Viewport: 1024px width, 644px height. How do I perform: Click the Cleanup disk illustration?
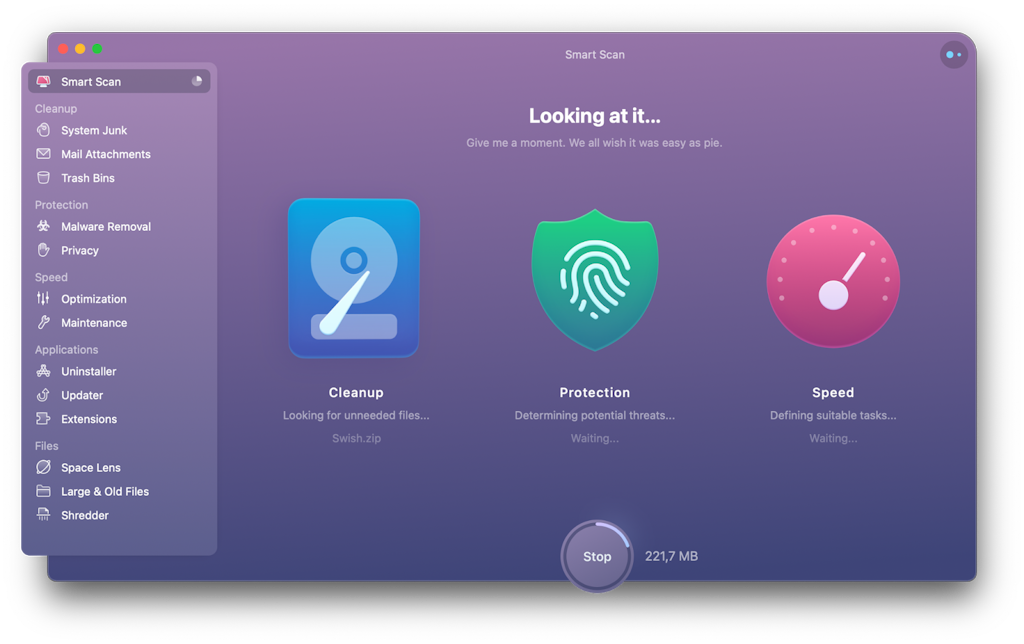coord(354,277)
